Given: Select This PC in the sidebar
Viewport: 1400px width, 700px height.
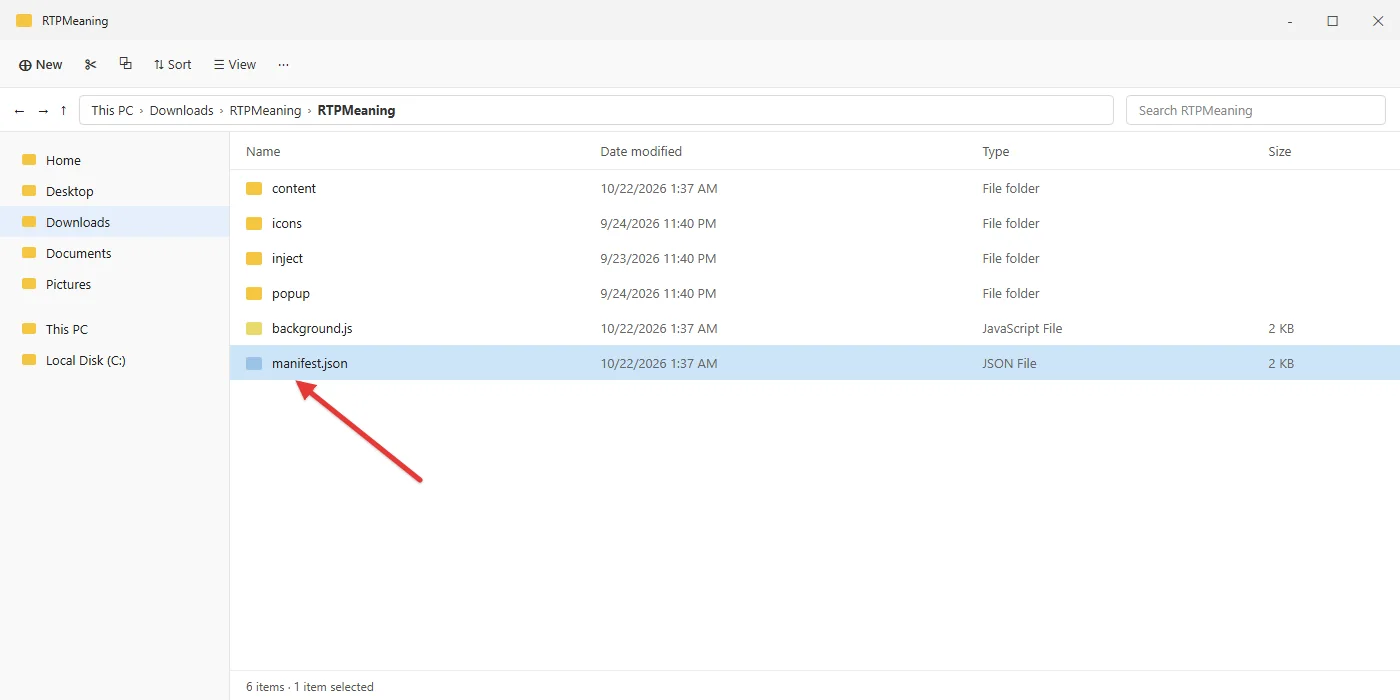Looking at the screenshot, I should (115, 329).
